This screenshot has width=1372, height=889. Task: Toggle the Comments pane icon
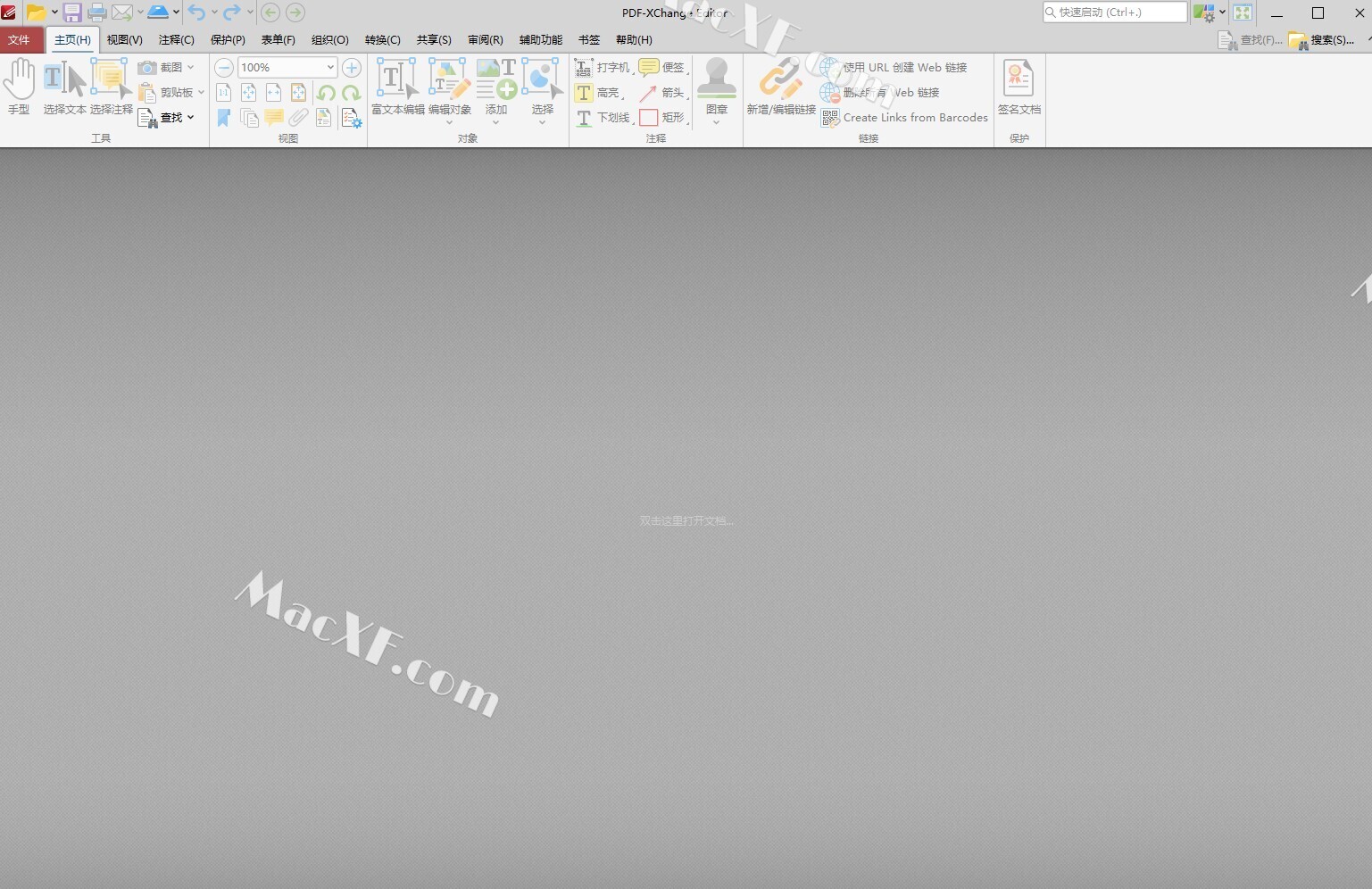click(274, 117)
